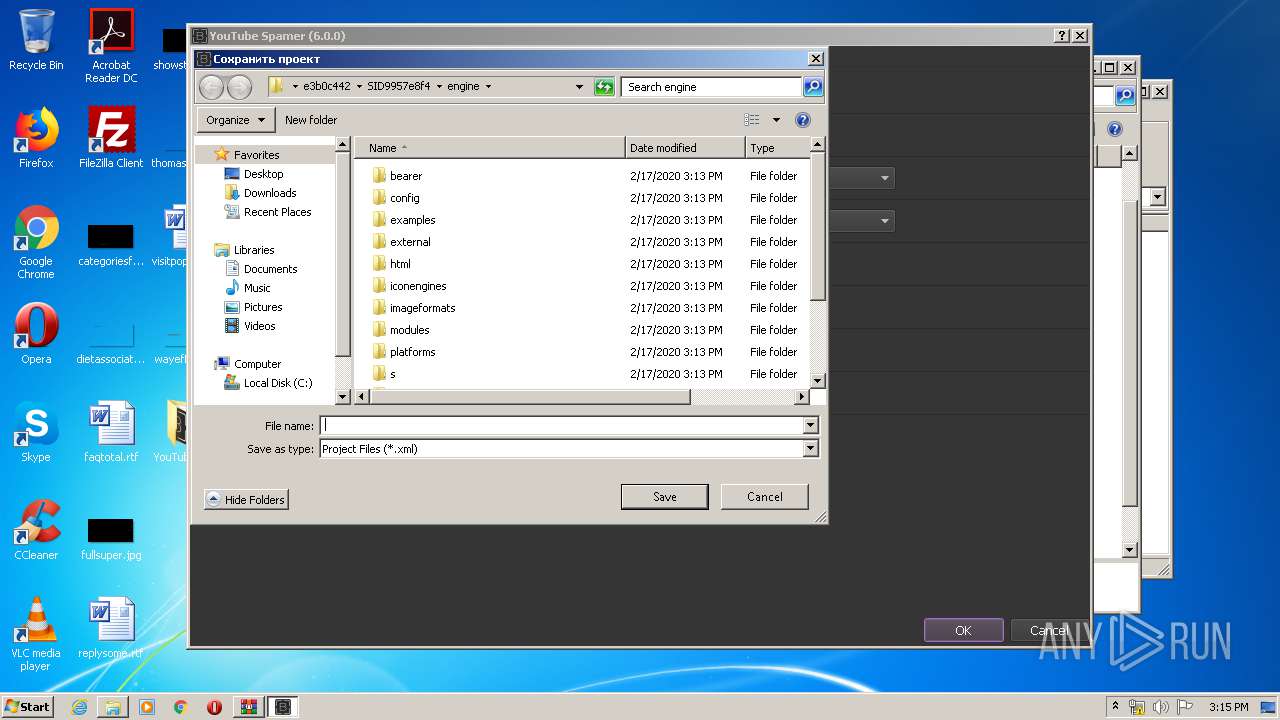Open Save as type combo box
The width and height of the screenshot is (1280, 720).
(x=569, y=449)
